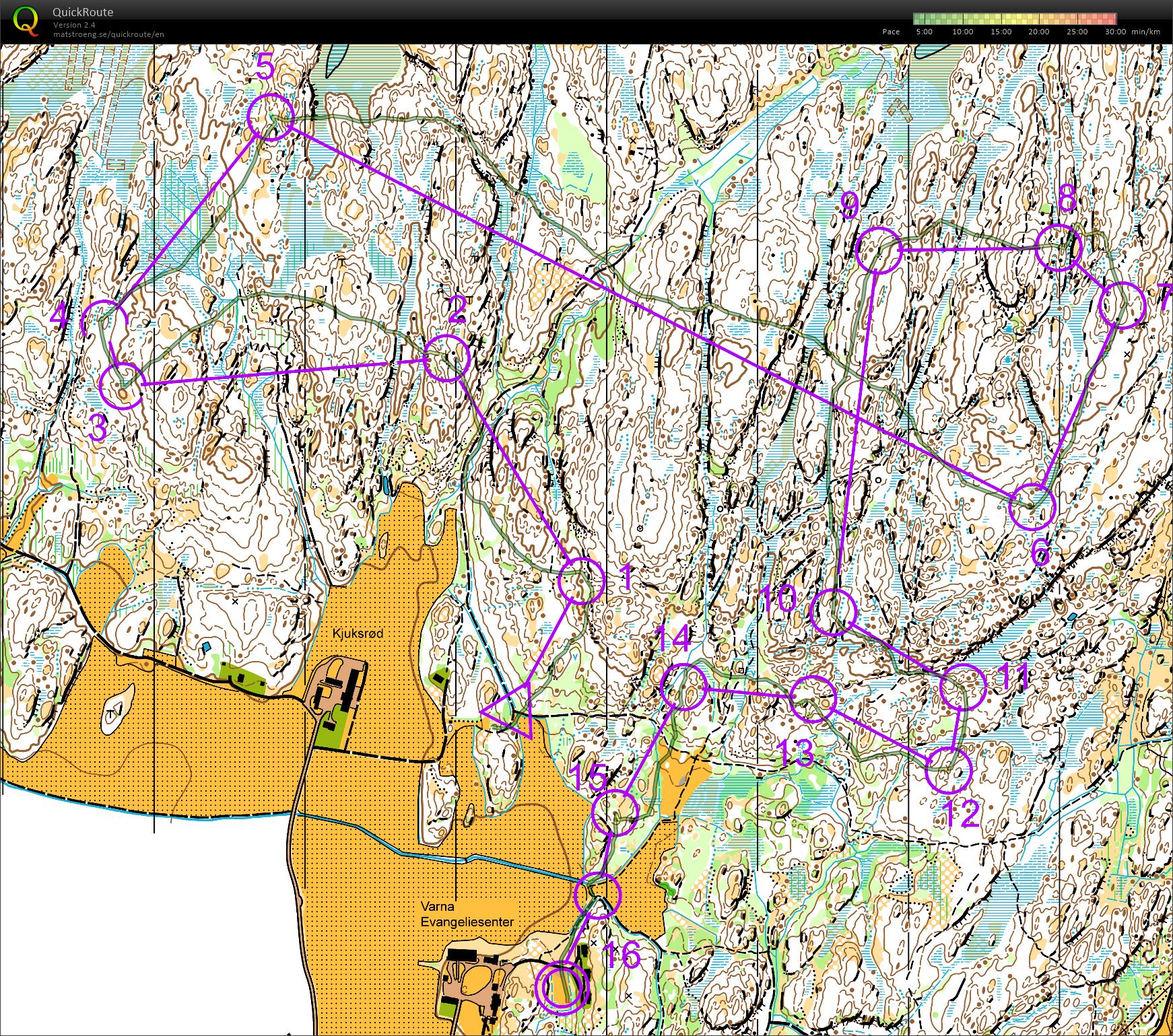The width and height of the screenshot is (1173, 1036).
Task: Click the Varna Evangeliesenter map label
Action: click(x=467, y=914)
